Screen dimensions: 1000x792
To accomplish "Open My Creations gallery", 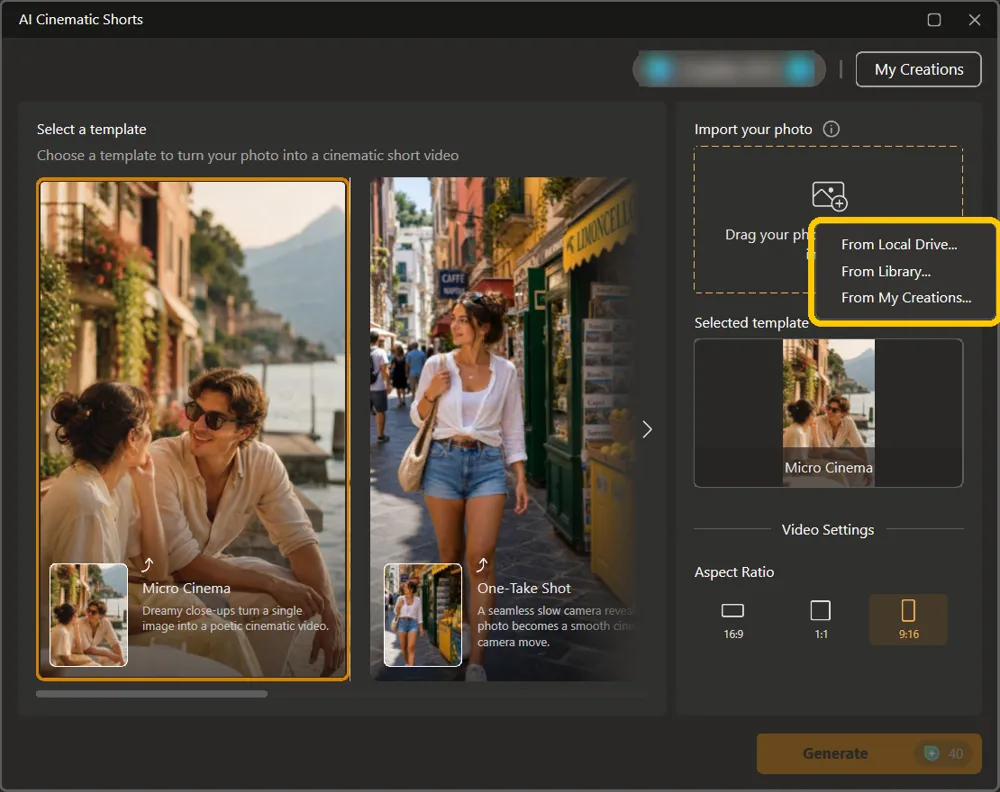I will click(918, 70).
